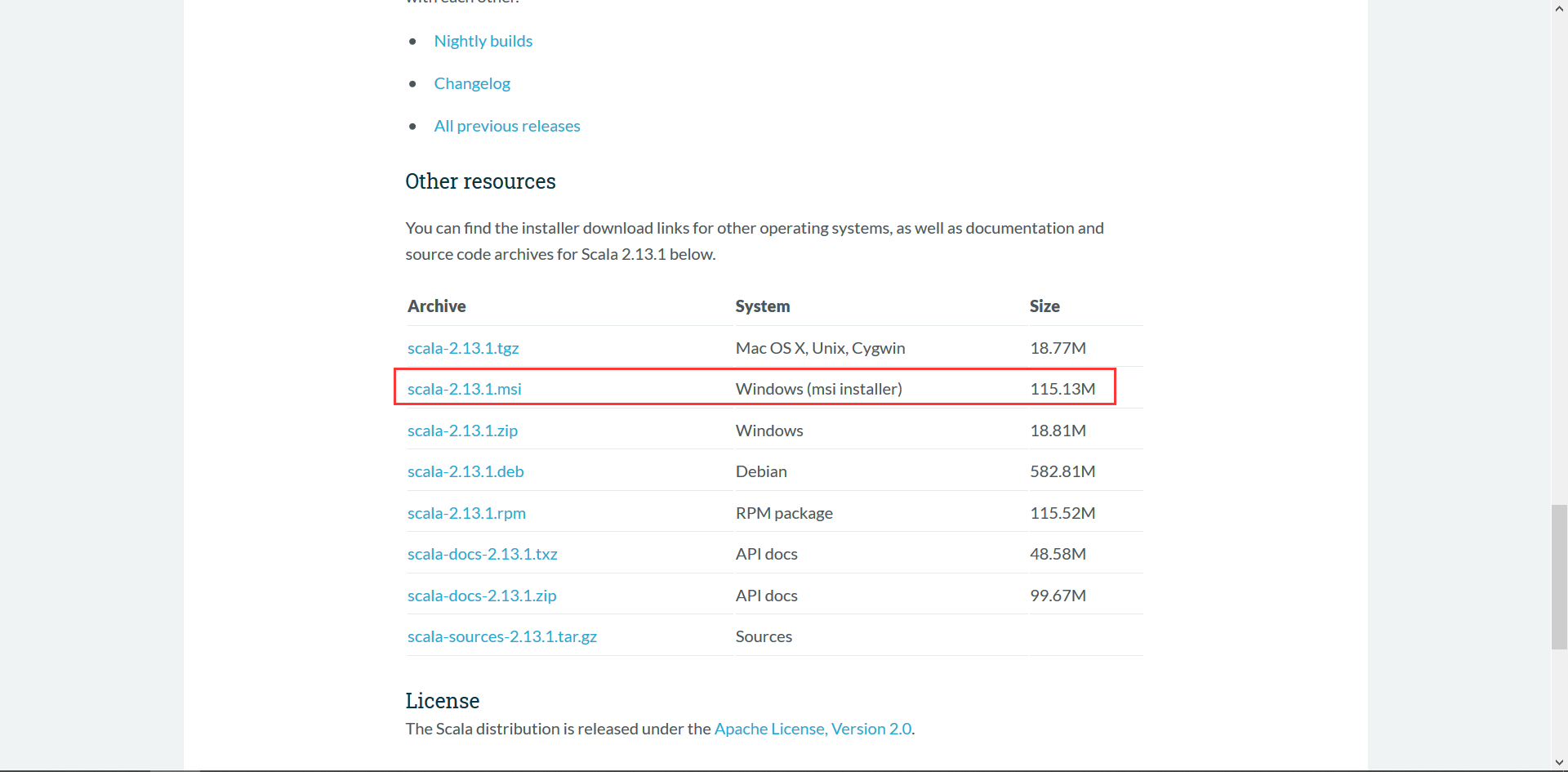Download scala-2.13.1.zip for Windows

coord(462,431)
